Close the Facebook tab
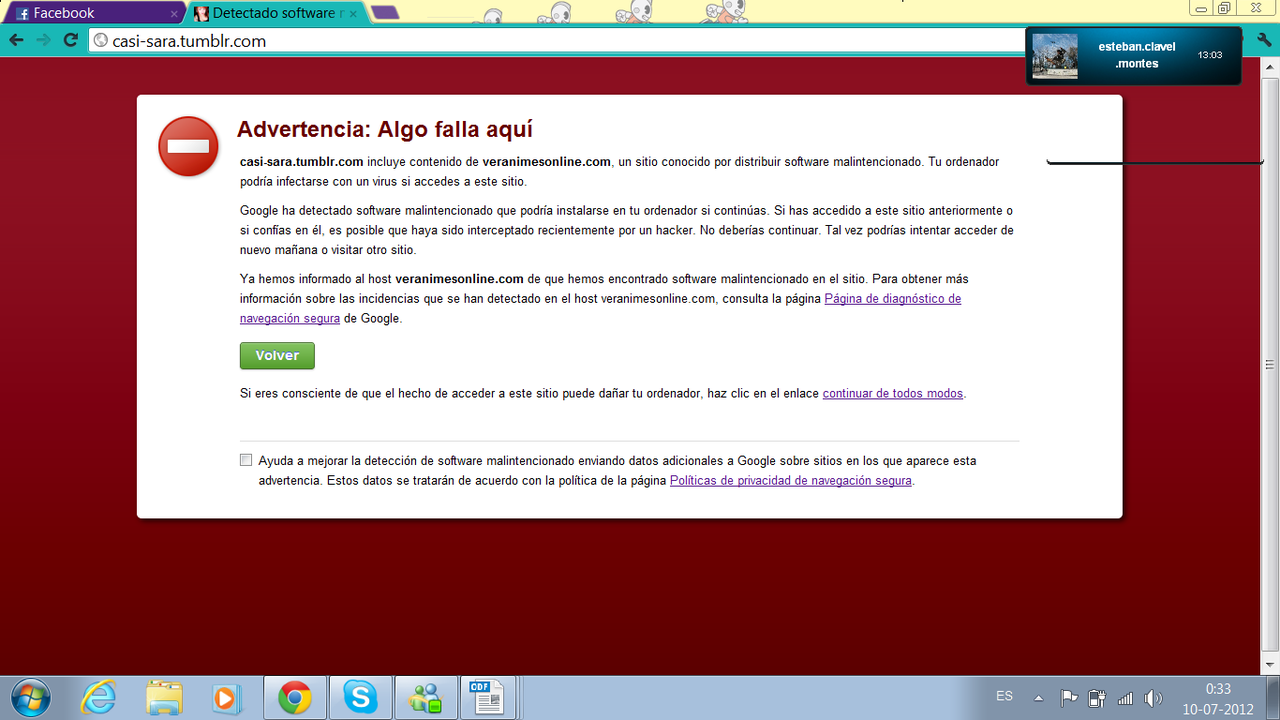The width and height of the screenshot is (1280, 720). 175,14
